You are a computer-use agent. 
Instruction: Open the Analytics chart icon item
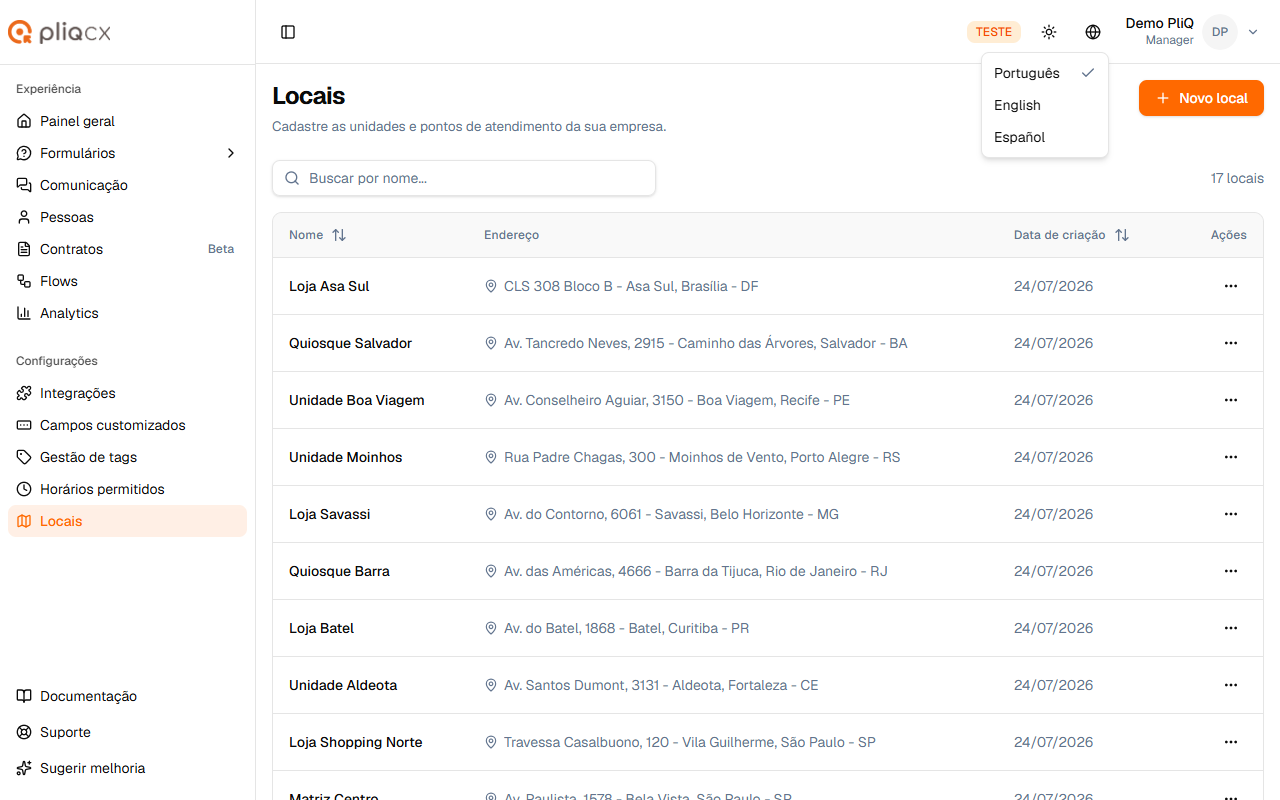pyautogui.click(x=127, y=313)
